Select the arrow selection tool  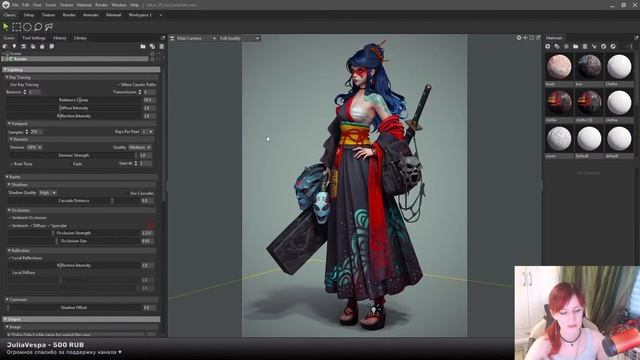tap(6, 27)
